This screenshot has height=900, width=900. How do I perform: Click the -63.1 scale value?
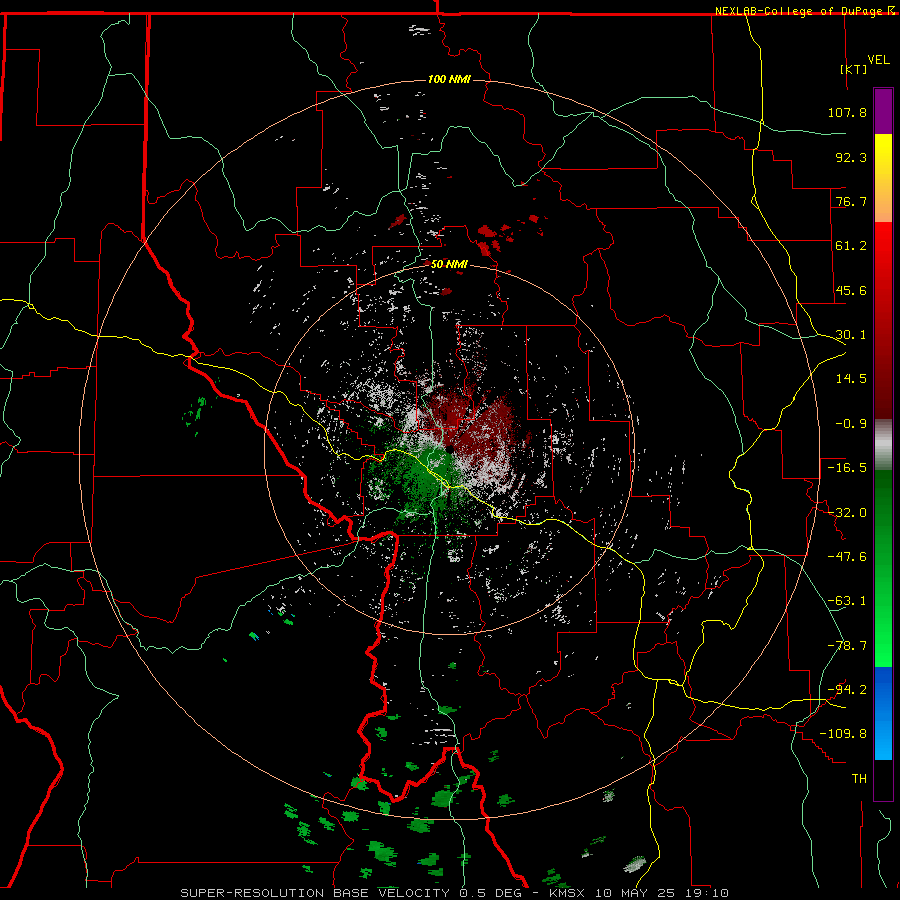point(847,601)
